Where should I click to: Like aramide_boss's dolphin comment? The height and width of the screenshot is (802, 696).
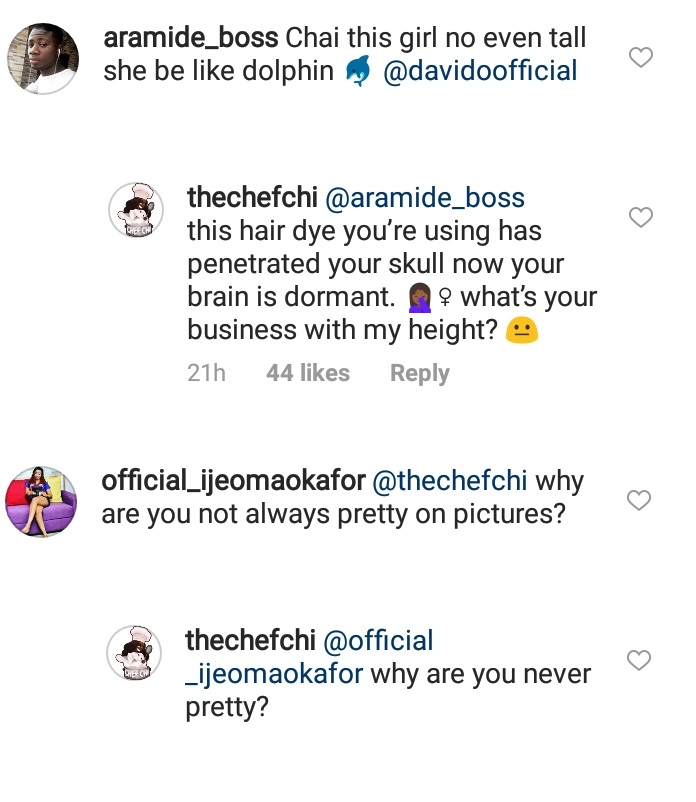click(x=640, y=58)
